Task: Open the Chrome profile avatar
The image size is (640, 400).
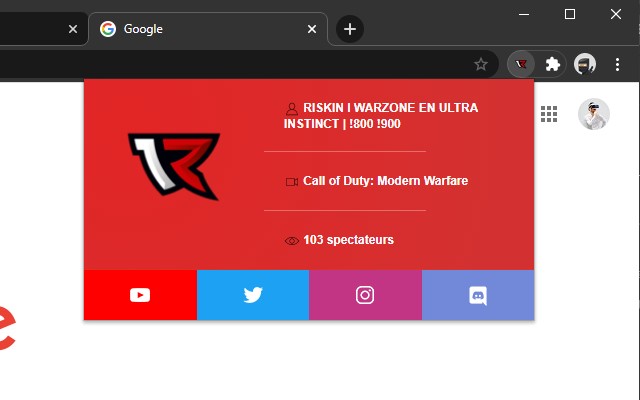Action: (584, 64)
